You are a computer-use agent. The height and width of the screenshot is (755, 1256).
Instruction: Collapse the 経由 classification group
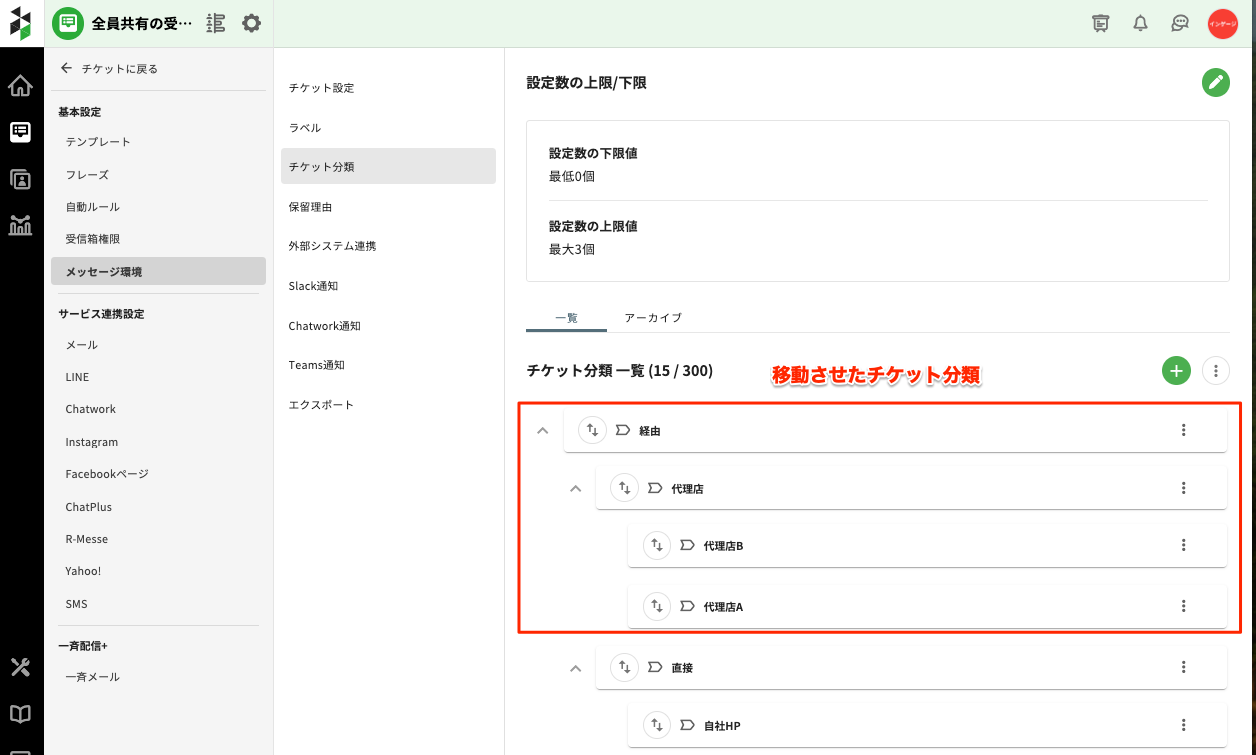(x=543, y=430)
